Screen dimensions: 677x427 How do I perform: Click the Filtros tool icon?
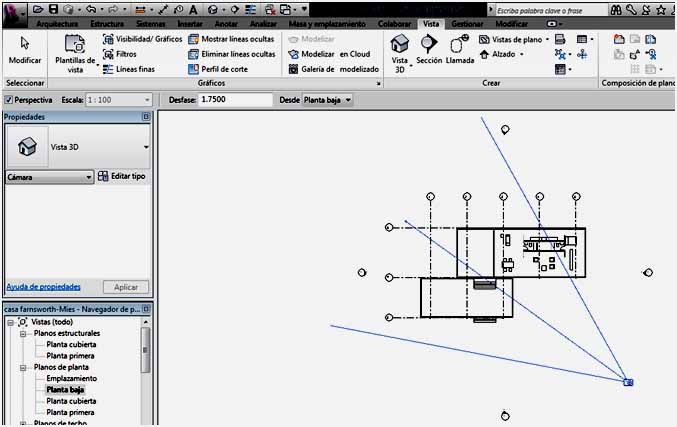(109, 54)
